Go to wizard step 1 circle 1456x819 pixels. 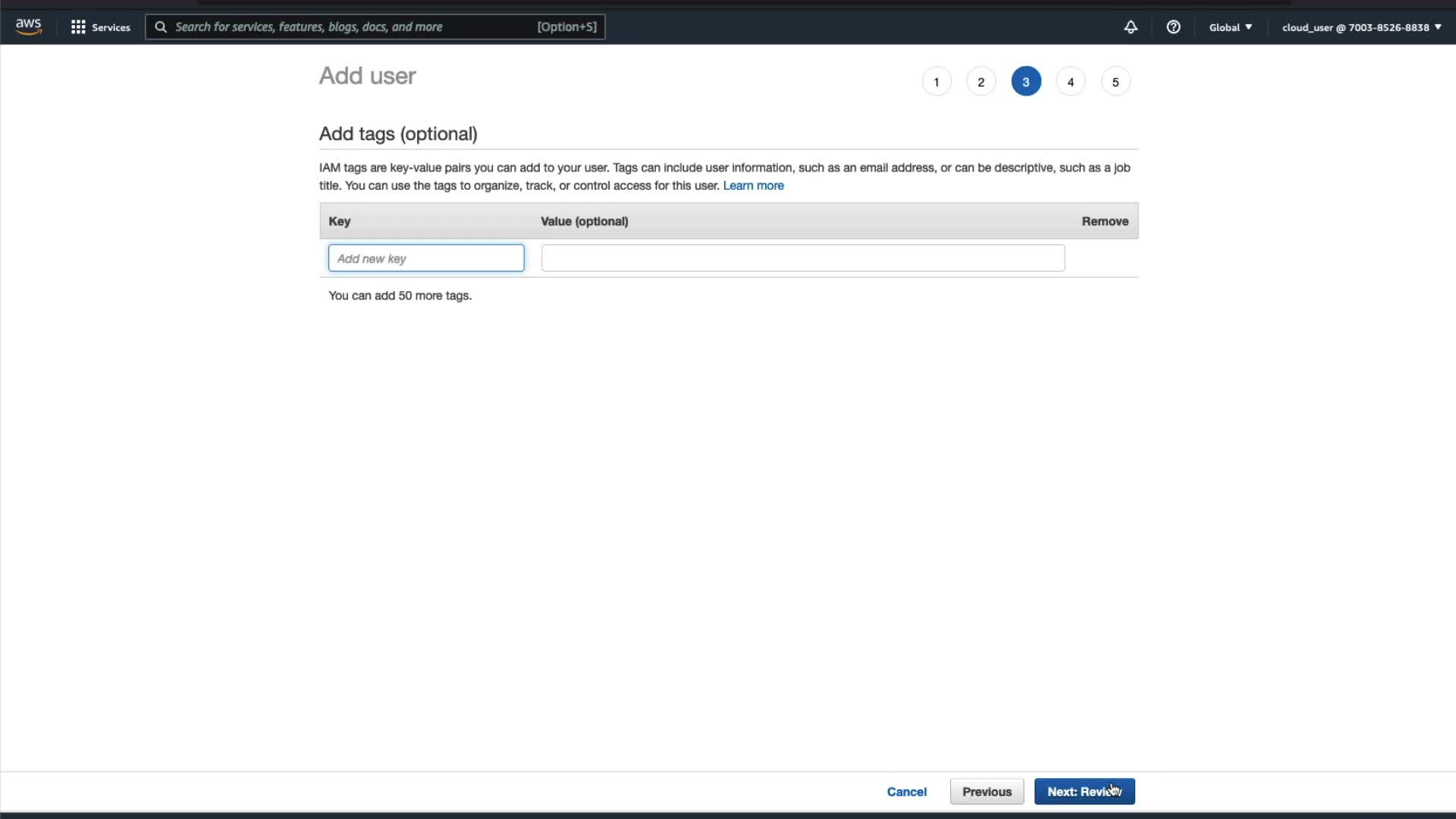tap(937, 82)
